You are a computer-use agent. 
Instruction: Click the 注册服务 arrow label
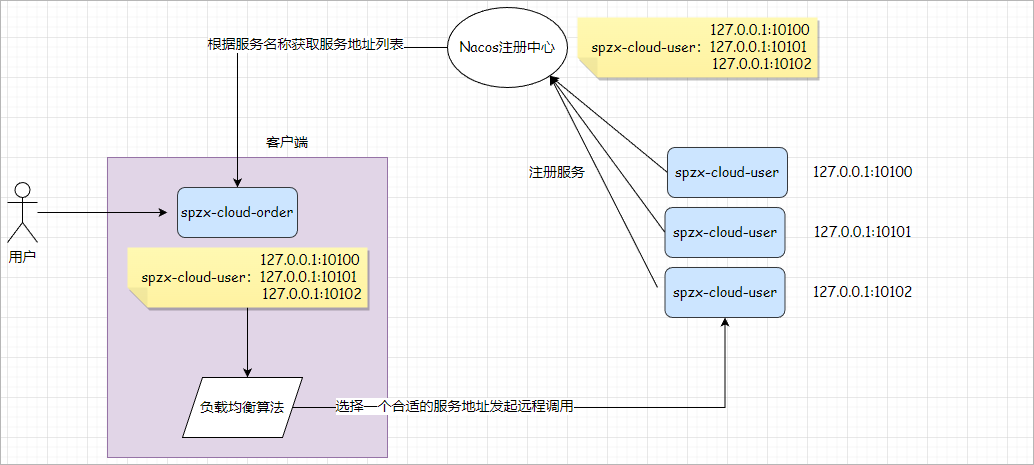pos(556,172)
